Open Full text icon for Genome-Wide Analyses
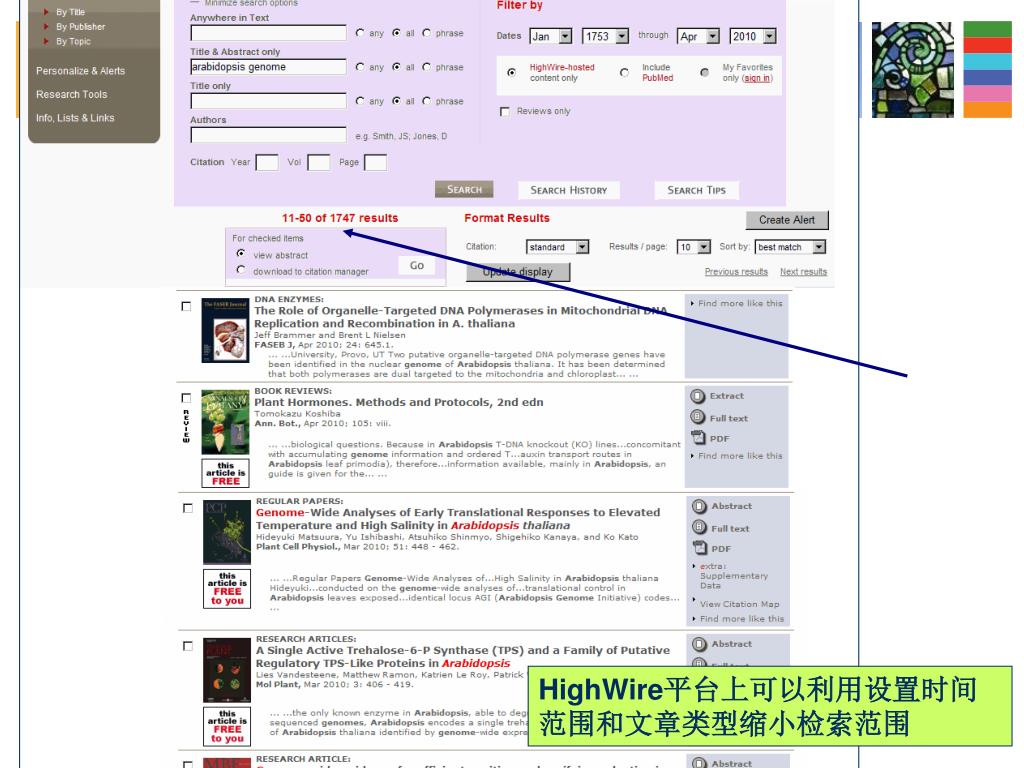This screenshot has height=768, width=1024. click(699, 528)
